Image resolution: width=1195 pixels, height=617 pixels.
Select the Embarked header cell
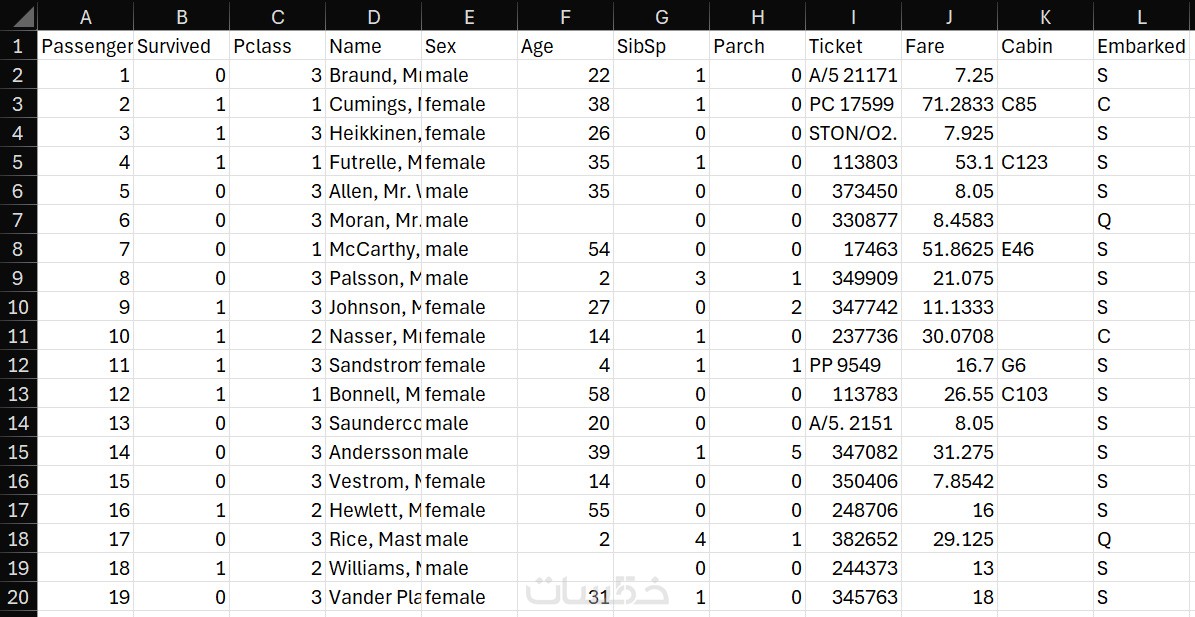(x=1143, y=46)
